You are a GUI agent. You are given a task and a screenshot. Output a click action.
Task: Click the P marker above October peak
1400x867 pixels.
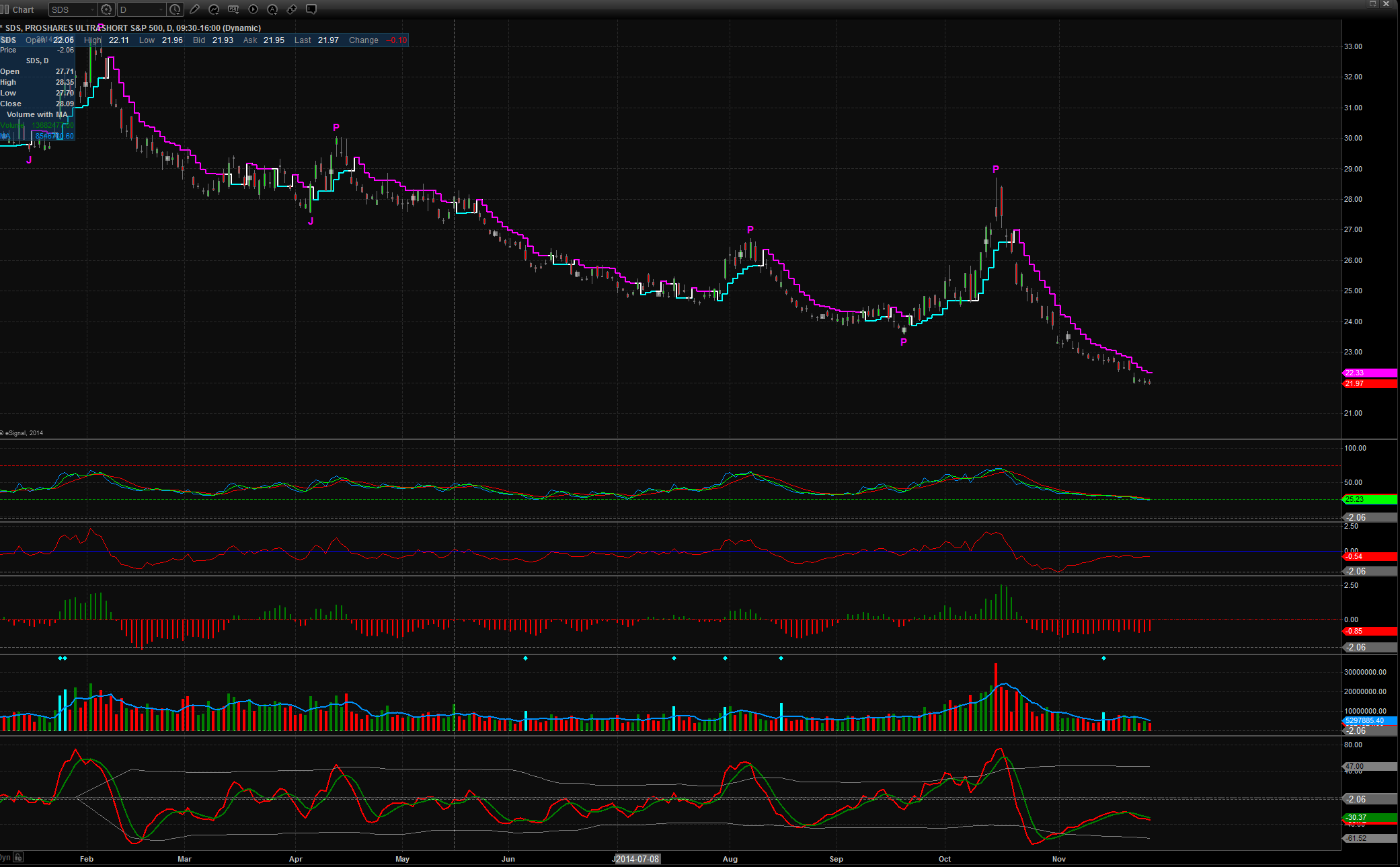[996, 169]
